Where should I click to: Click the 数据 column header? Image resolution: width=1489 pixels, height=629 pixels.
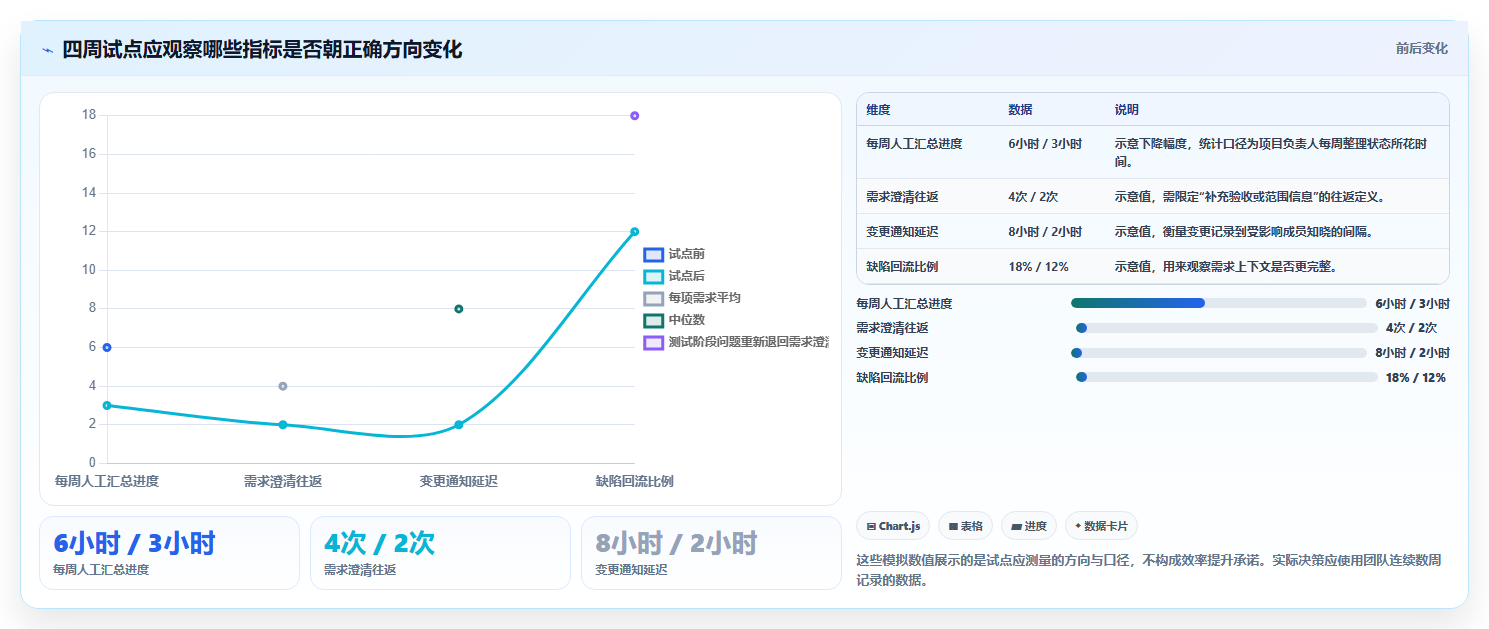coord(1020,110)
